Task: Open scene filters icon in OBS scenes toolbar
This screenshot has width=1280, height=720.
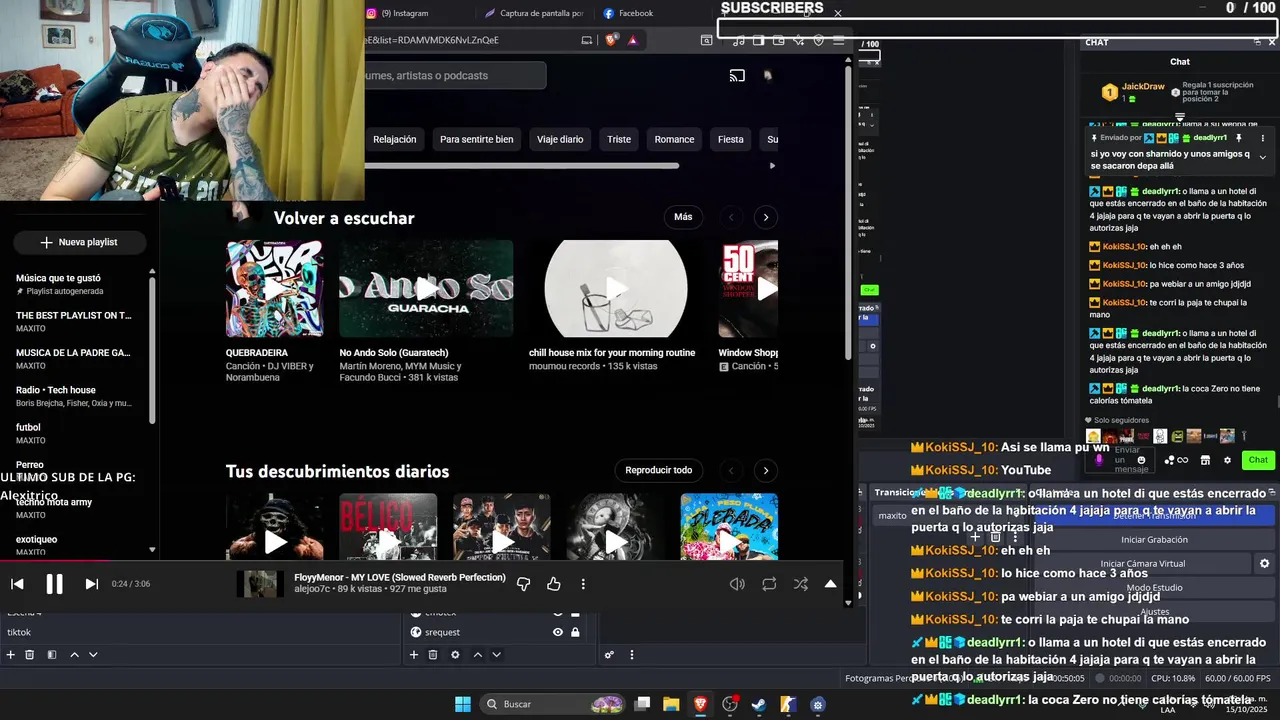Action: [x=50, y=655]
